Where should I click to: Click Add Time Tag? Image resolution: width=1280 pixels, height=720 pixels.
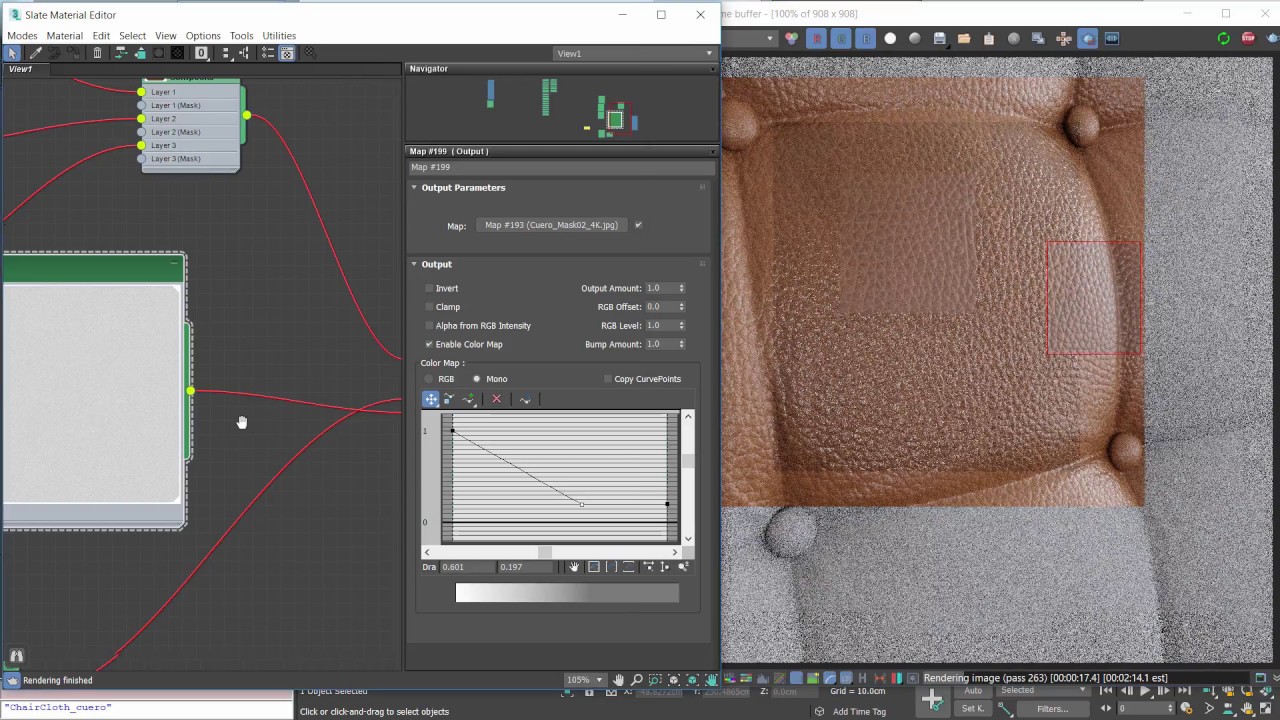[x=859, y=712]
